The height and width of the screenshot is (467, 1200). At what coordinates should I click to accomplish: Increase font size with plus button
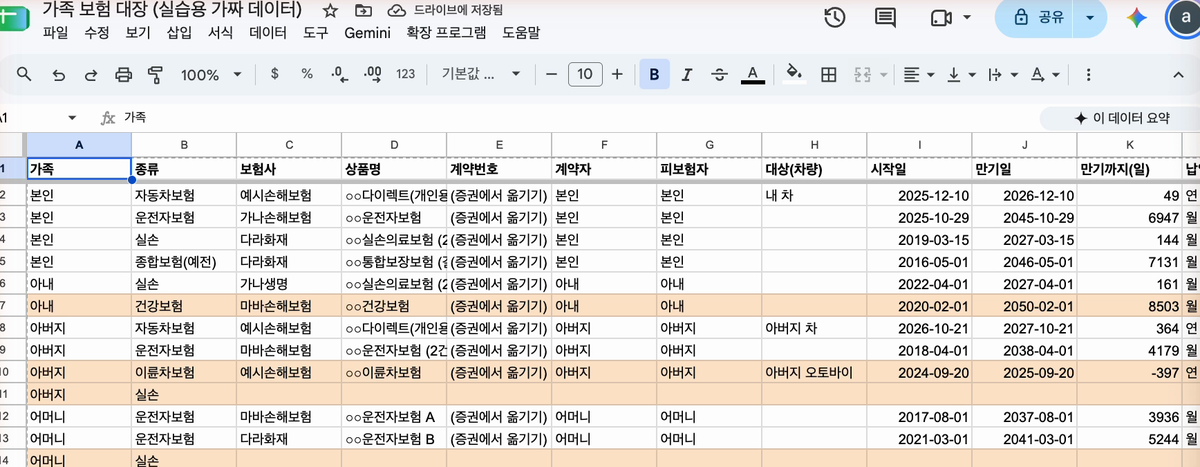[x=617, y=74]
